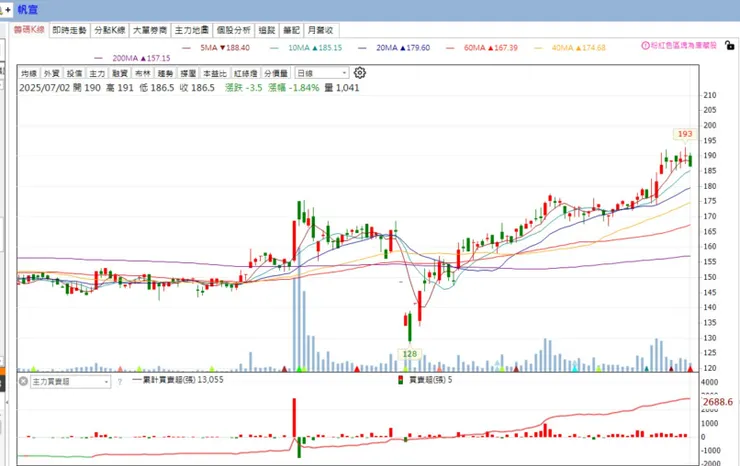Click the 2025/07/02 date text
This screenshot has height=466, width=740.
coord(43,88)
